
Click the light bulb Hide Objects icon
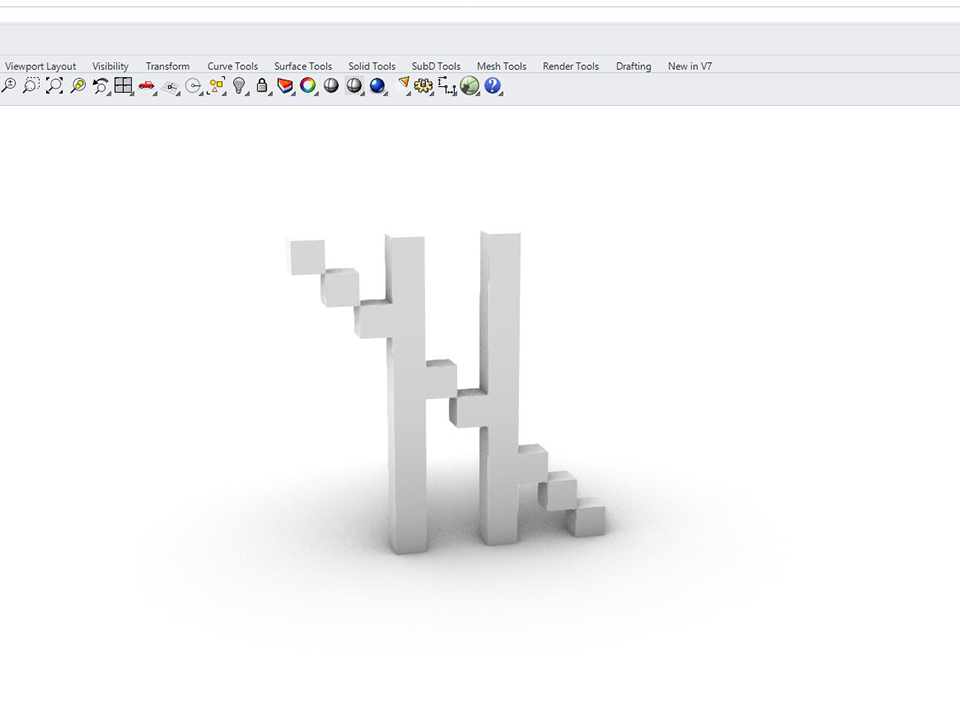pyautogui.click(x=239, y=86)
